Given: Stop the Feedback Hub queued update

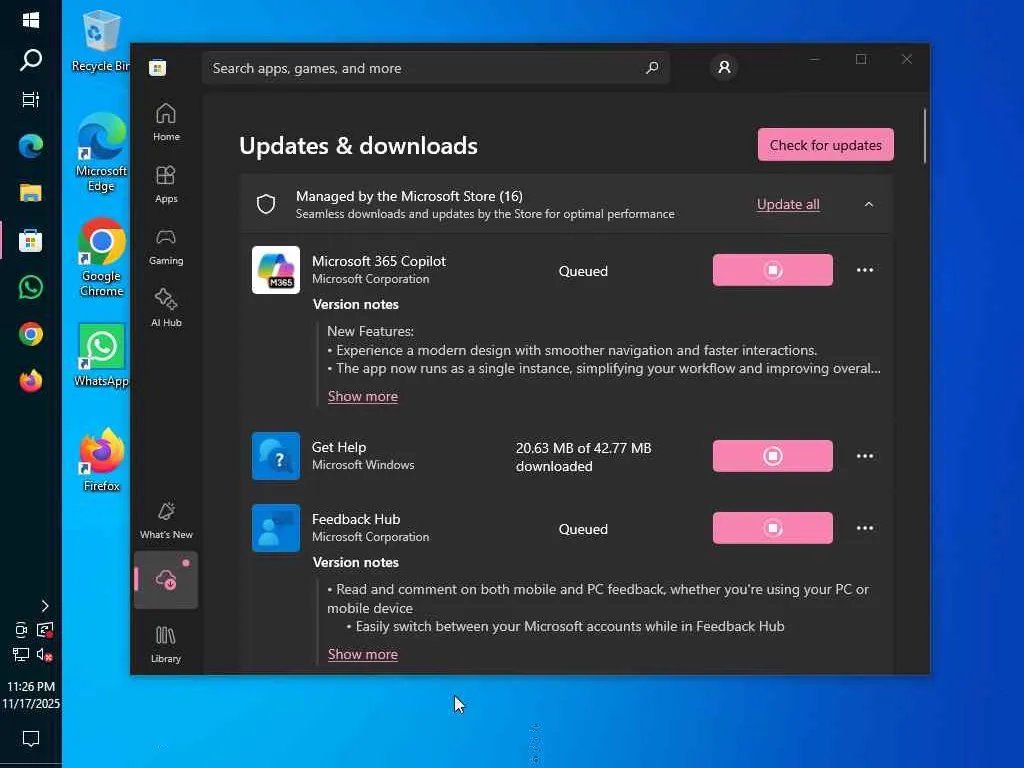Looking at the screenshot, I should click(773, 528).
